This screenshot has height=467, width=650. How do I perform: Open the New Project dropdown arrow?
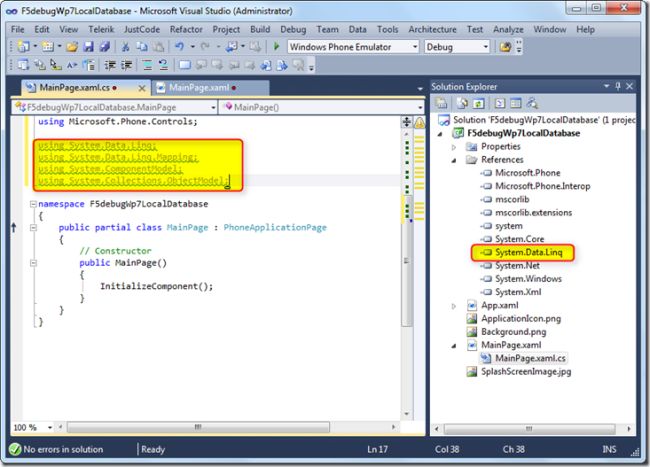[35, 46]
